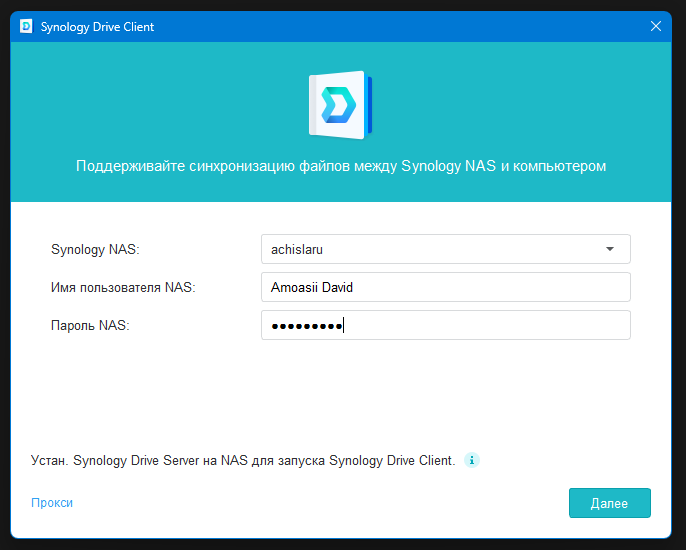
Task: Open the achislaru NAS combo box
Action: (446, 249)
